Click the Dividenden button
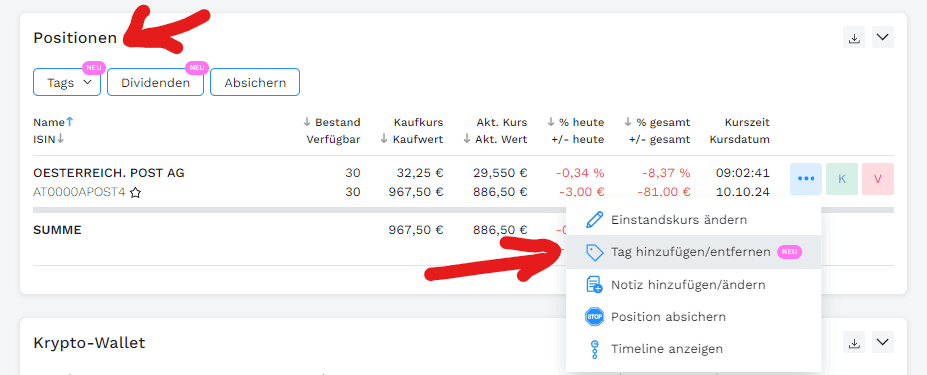Viewport: 927px width, 375px height. 155,82
